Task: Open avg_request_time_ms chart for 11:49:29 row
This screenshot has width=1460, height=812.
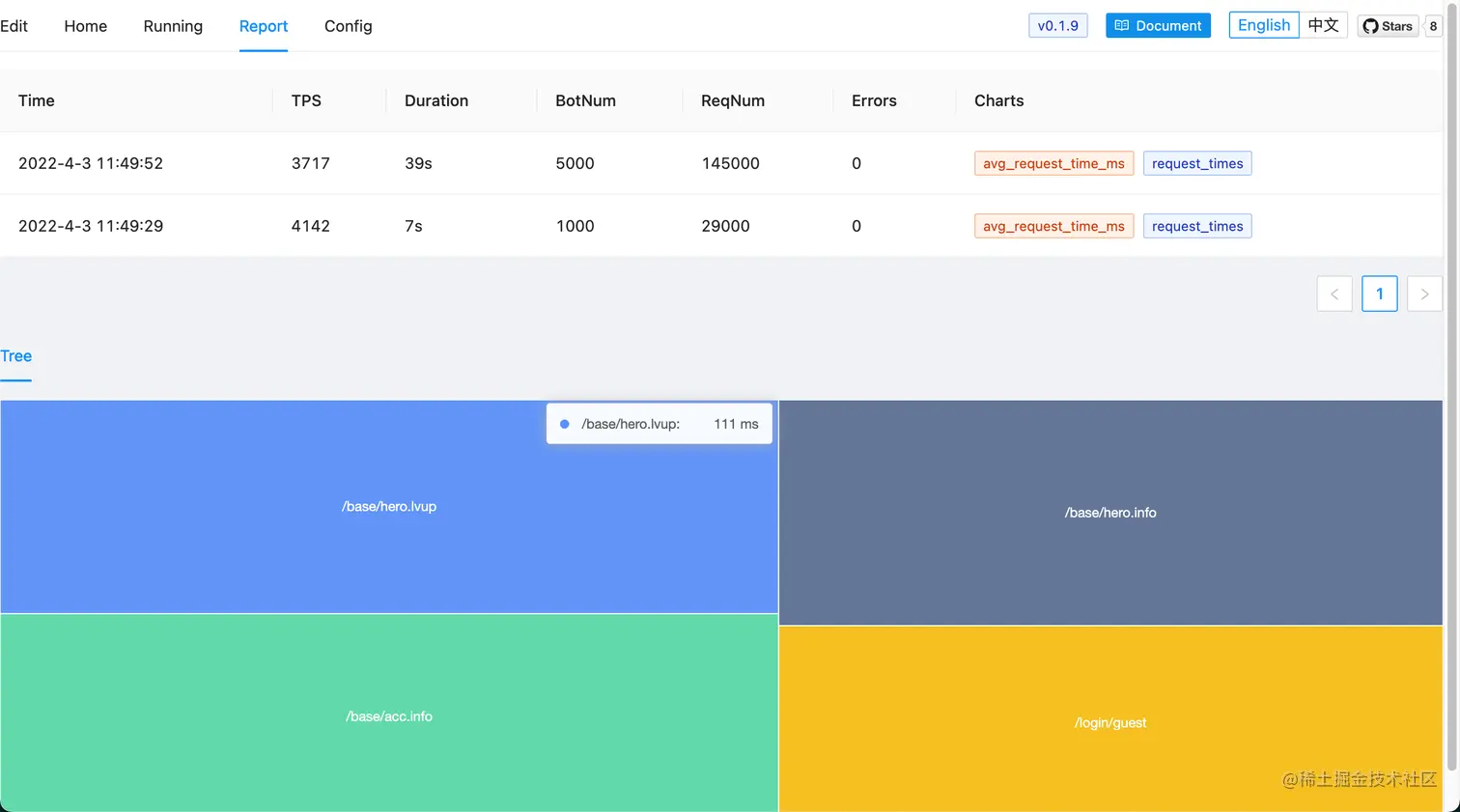Action: 1053,226
